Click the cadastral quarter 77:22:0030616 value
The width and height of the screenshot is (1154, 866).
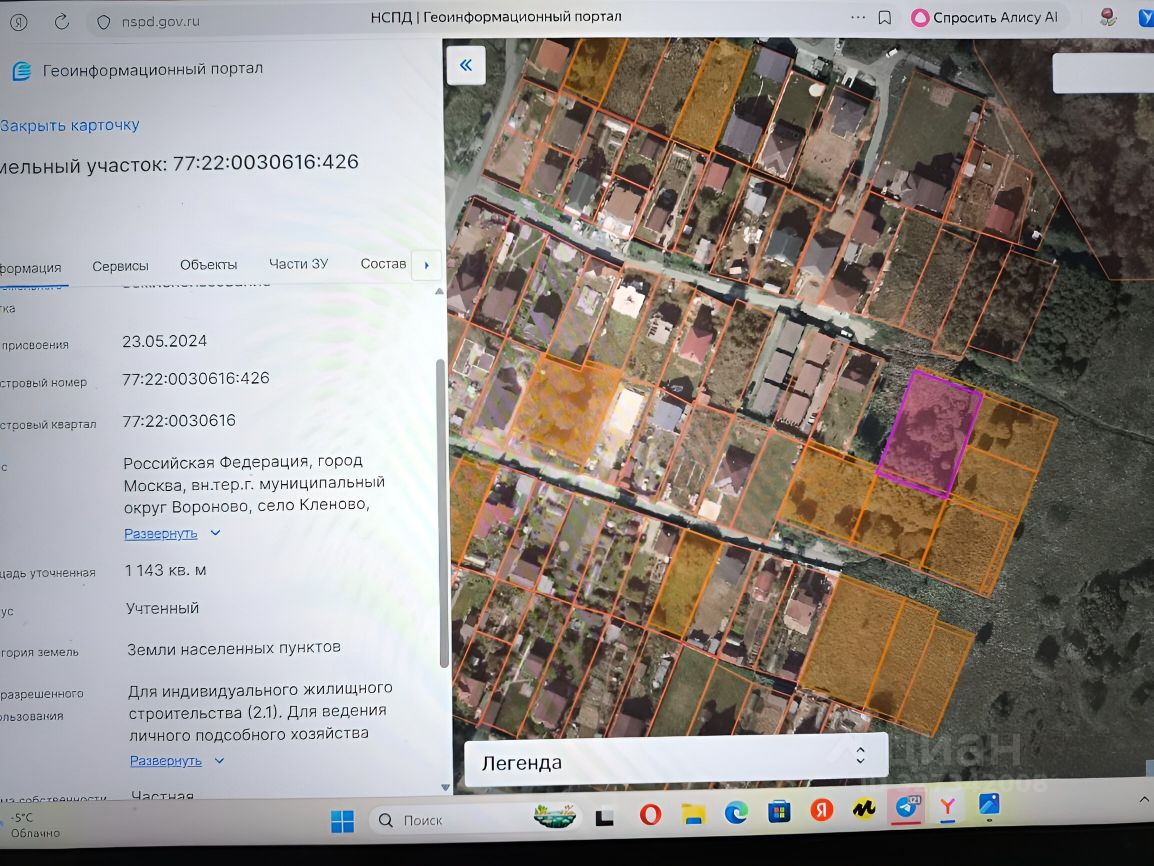[179, 421]
